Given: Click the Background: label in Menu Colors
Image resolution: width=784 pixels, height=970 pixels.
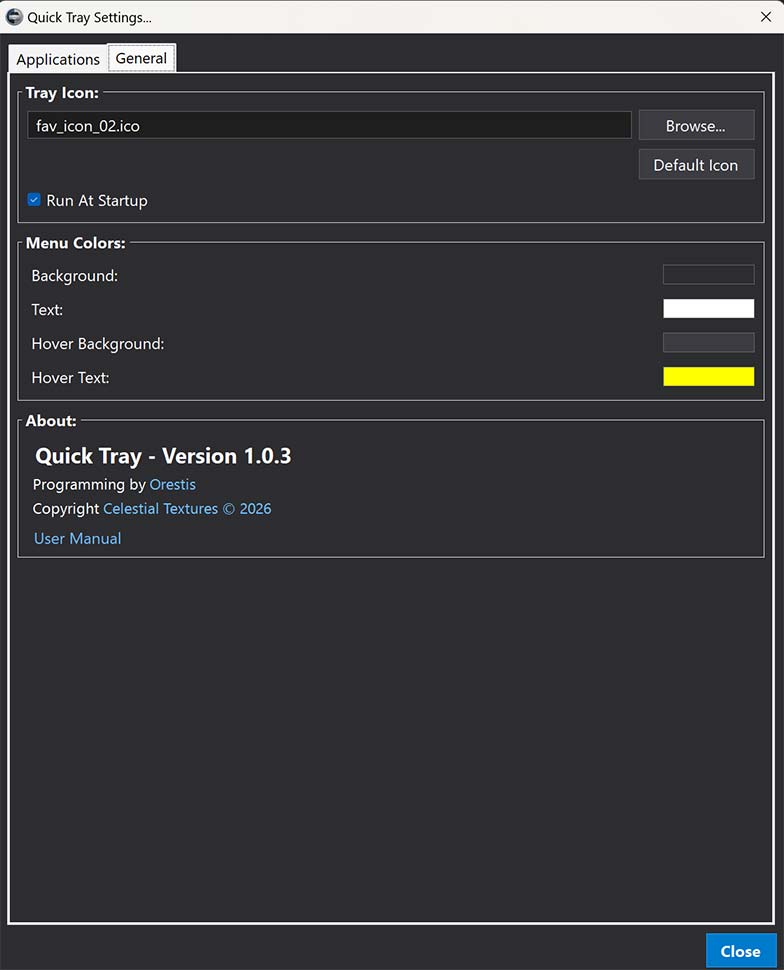Looking at the screenshot, I should [75, 276].
